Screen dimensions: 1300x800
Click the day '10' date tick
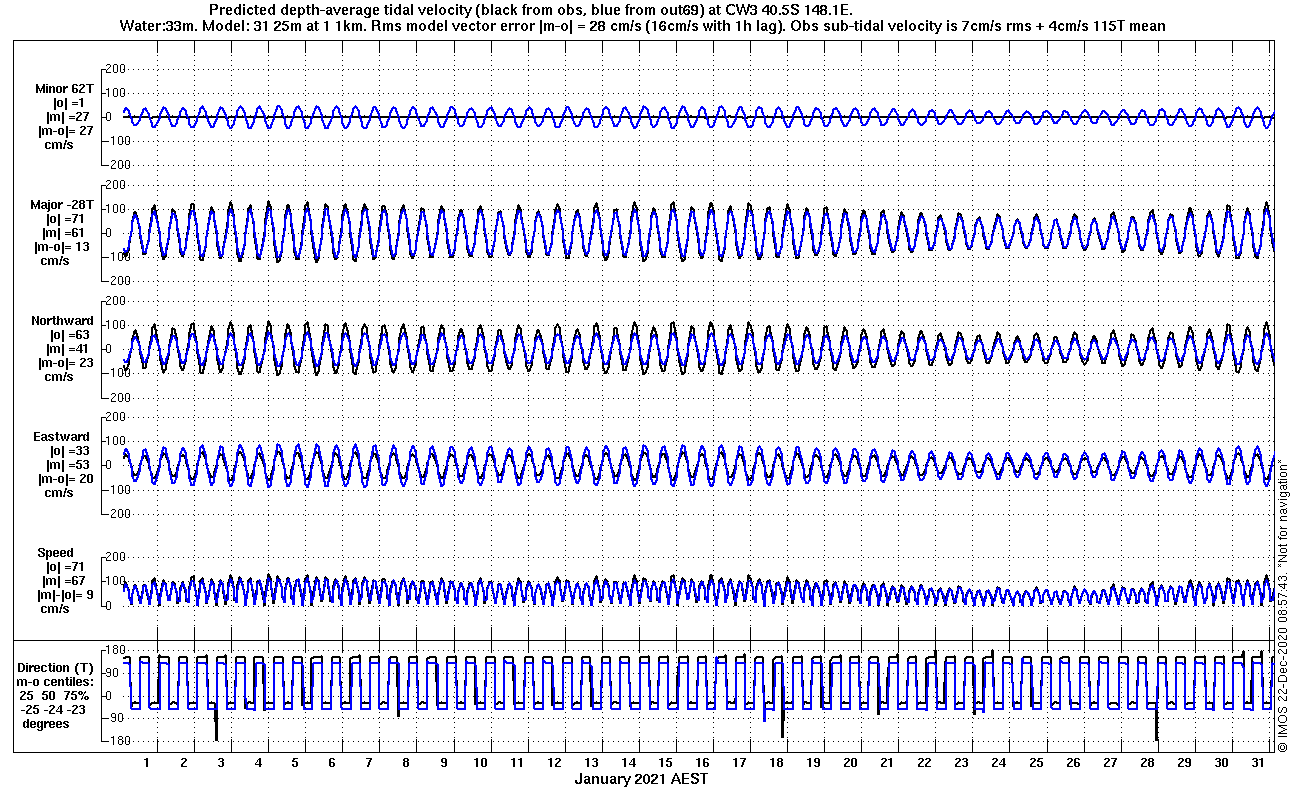pos(480,763)
